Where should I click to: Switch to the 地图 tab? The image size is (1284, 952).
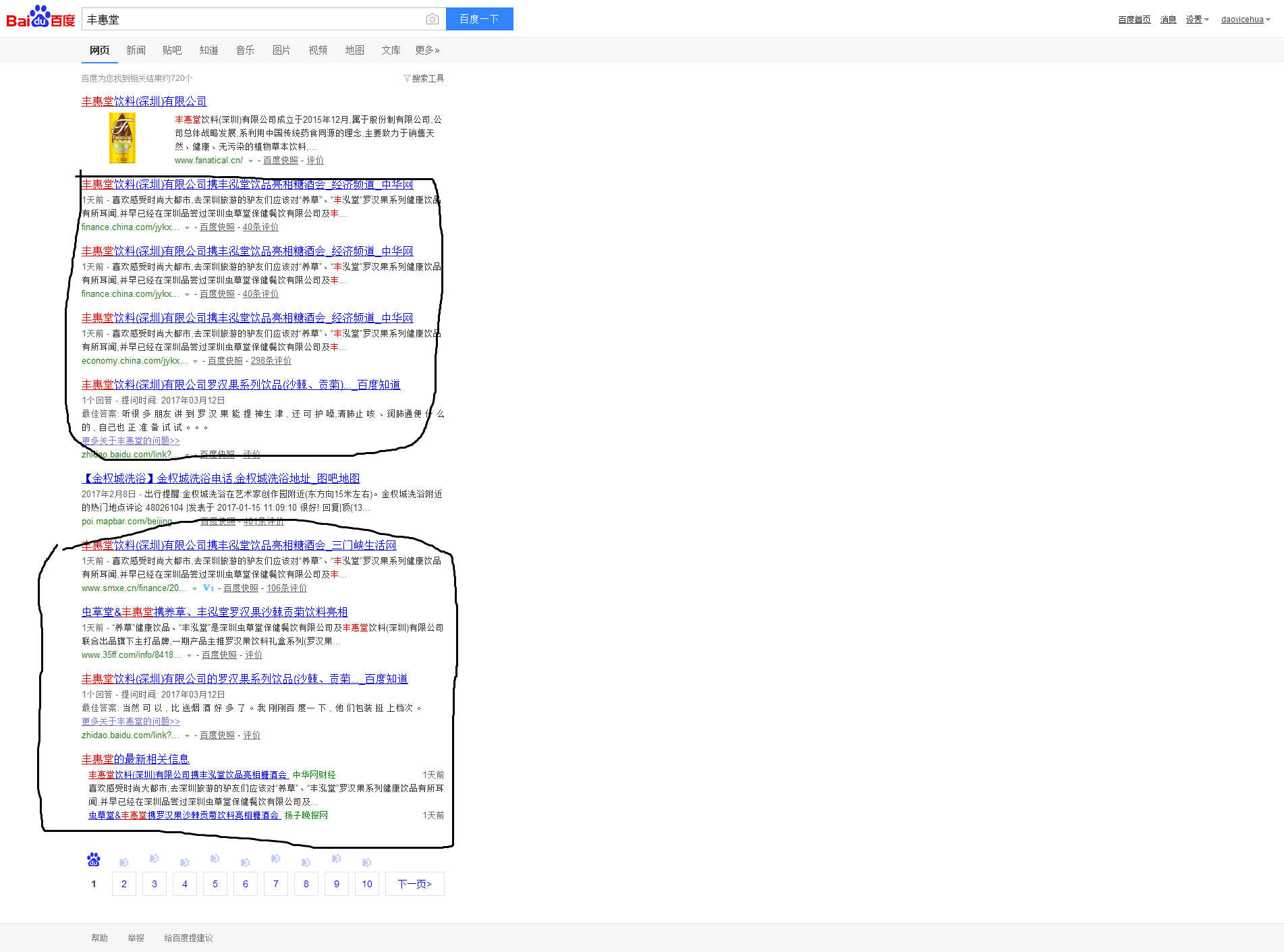pyautogui.click(x=354, y=50)
